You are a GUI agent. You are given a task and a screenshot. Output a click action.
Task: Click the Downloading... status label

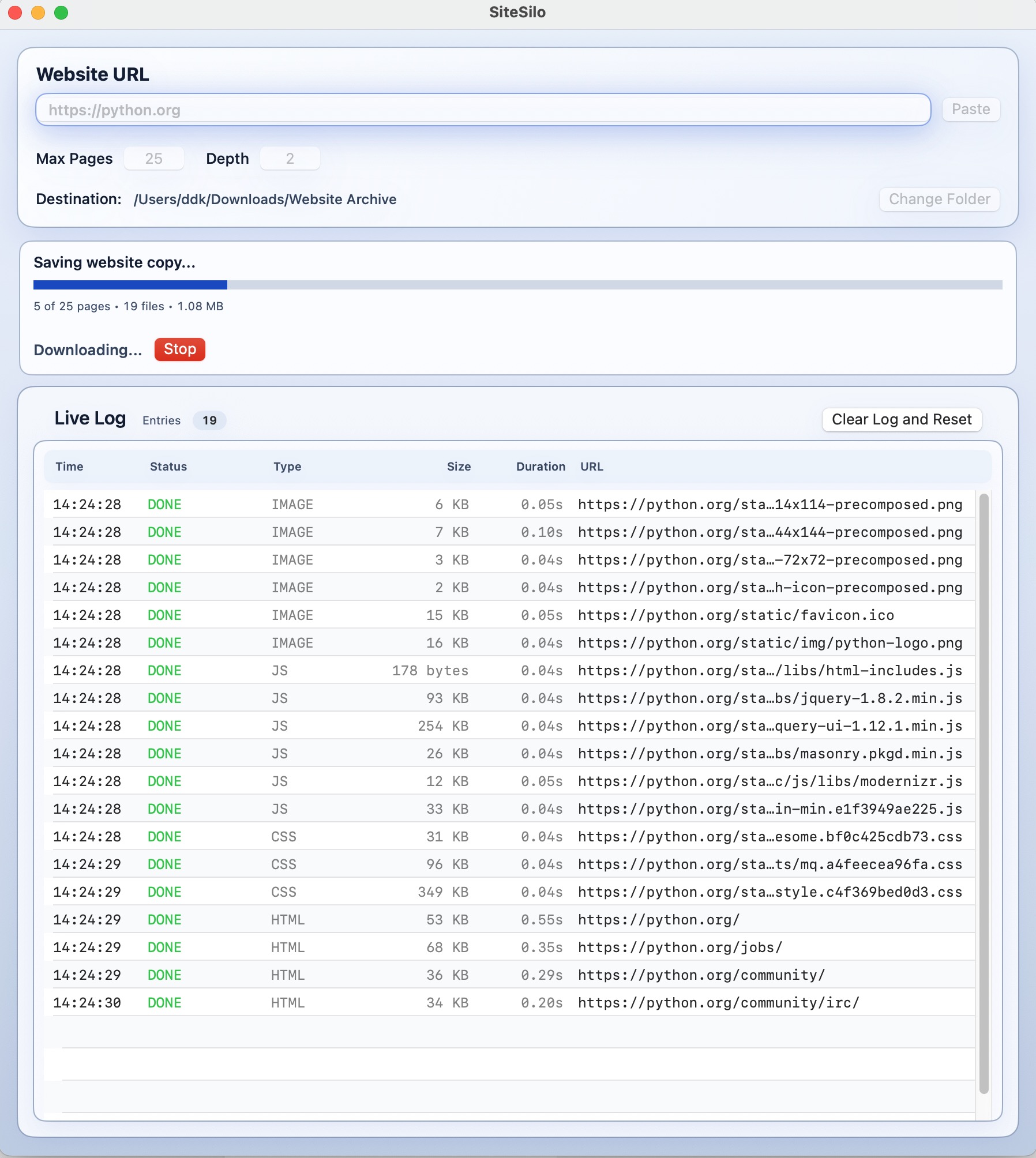tap(88, 350)
